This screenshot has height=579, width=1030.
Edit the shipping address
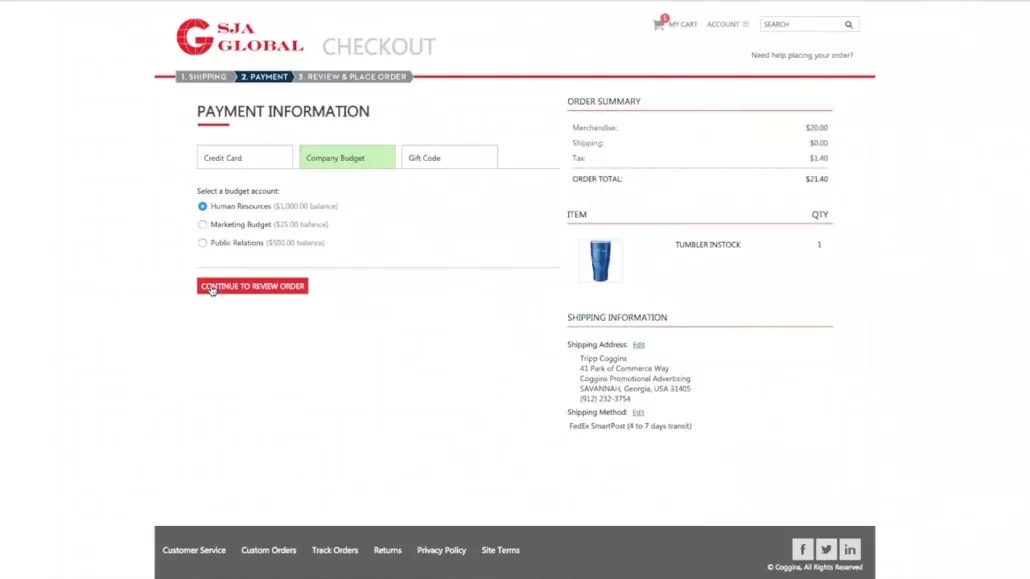(638, 344)
